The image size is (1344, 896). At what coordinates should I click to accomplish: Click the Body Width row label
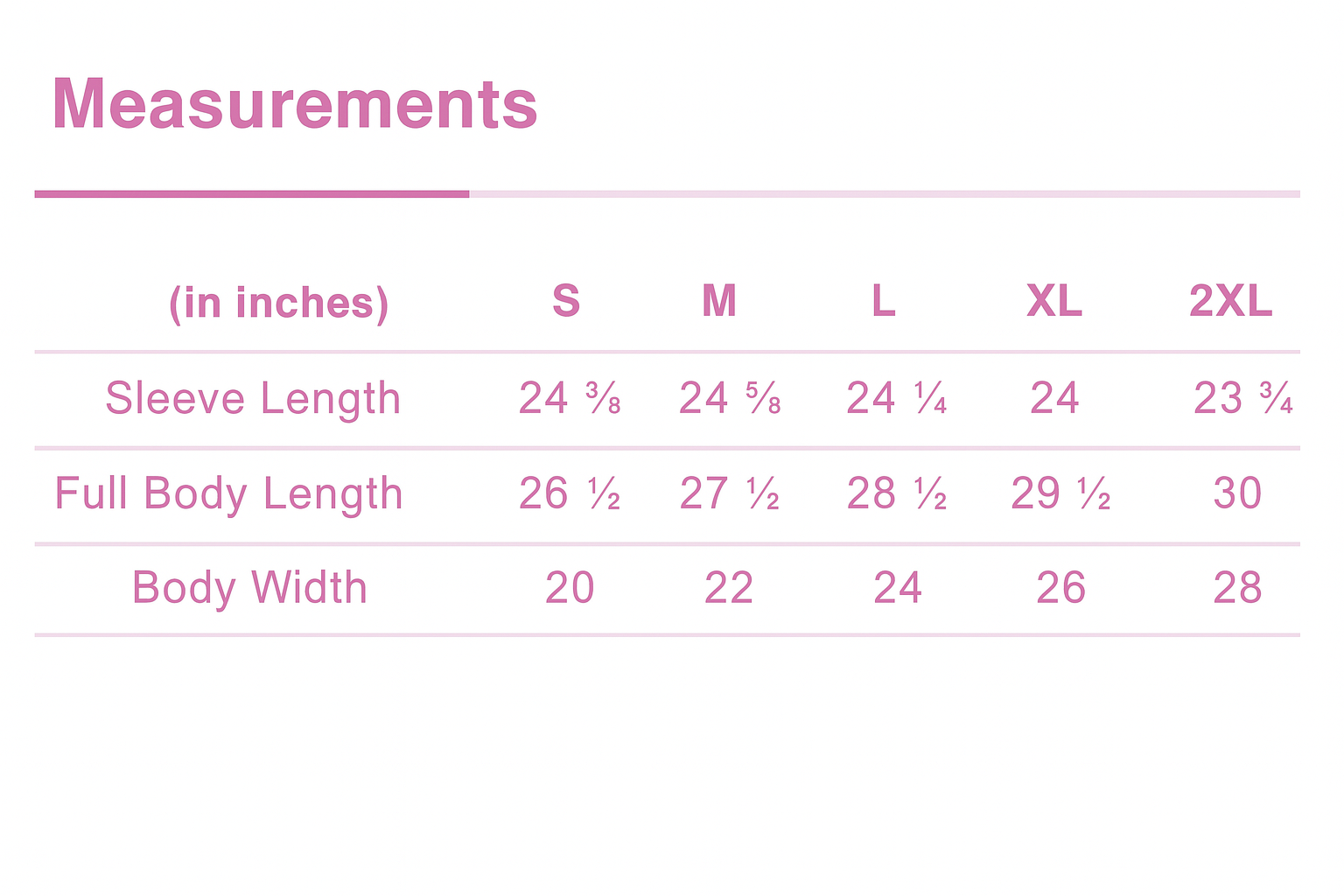(x=249, y=587)
